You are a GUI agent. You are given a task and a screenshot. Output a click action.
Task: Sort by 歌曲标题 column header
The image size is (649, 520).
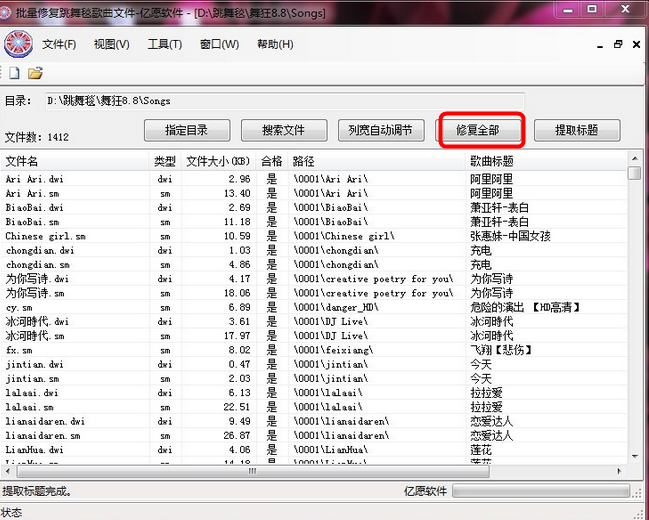pyautogui.click(x=546, y=161)
